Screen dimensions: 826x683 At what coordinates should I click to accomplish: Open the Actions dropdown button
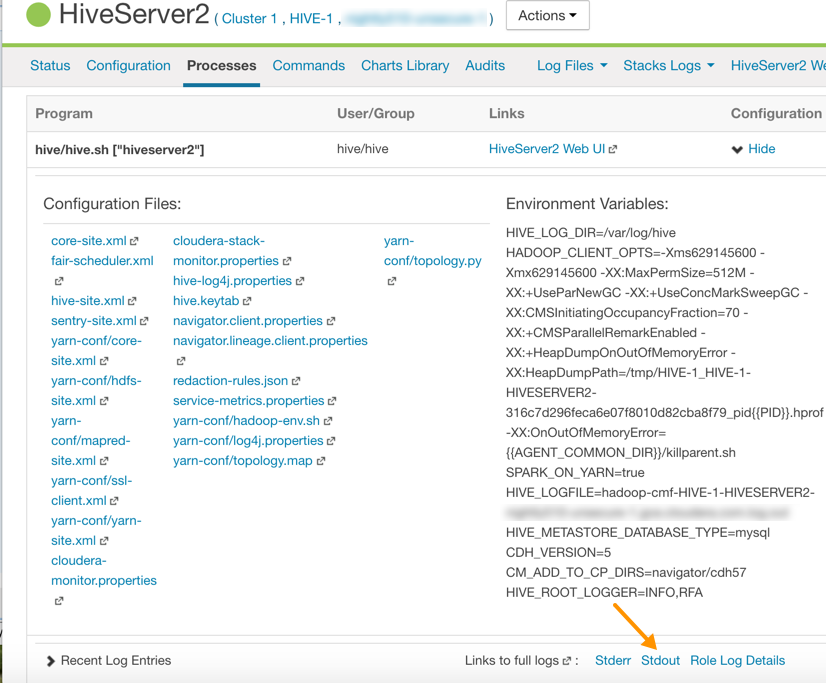click(547, 16)
